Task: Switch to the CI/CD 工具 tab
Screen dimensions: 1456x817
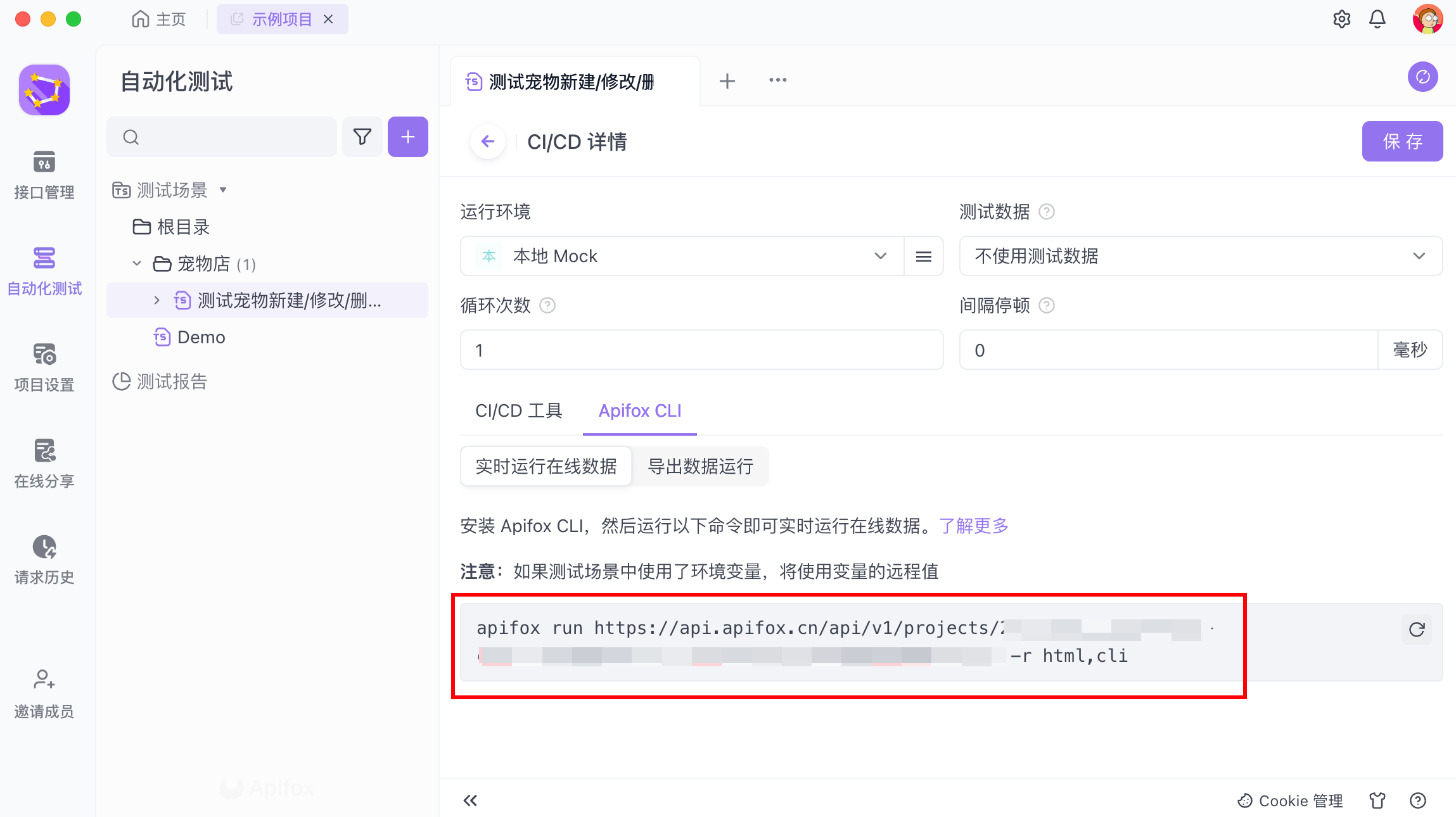Action: (518, 411)
